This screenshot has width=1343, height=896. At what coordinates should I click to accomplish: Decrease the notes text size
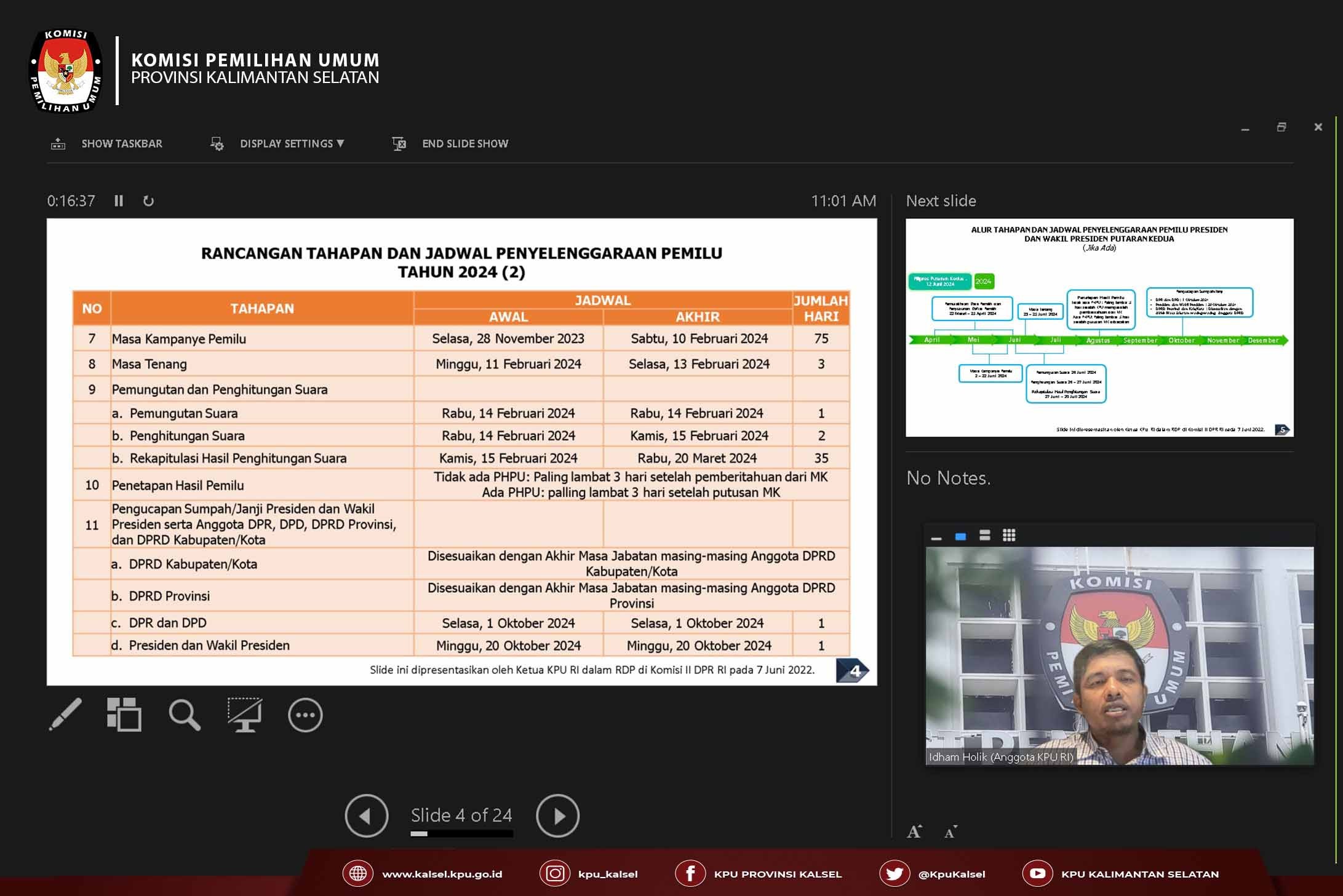point(950,833)
